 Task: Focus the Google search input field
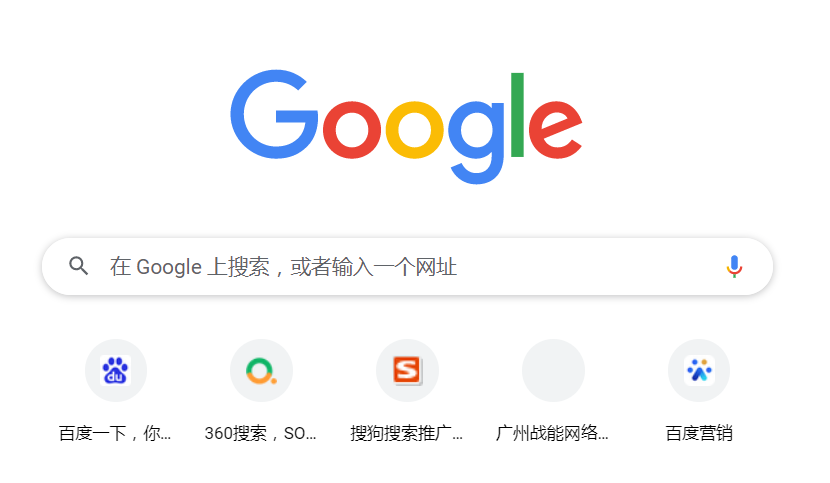(x=407, y=266)
